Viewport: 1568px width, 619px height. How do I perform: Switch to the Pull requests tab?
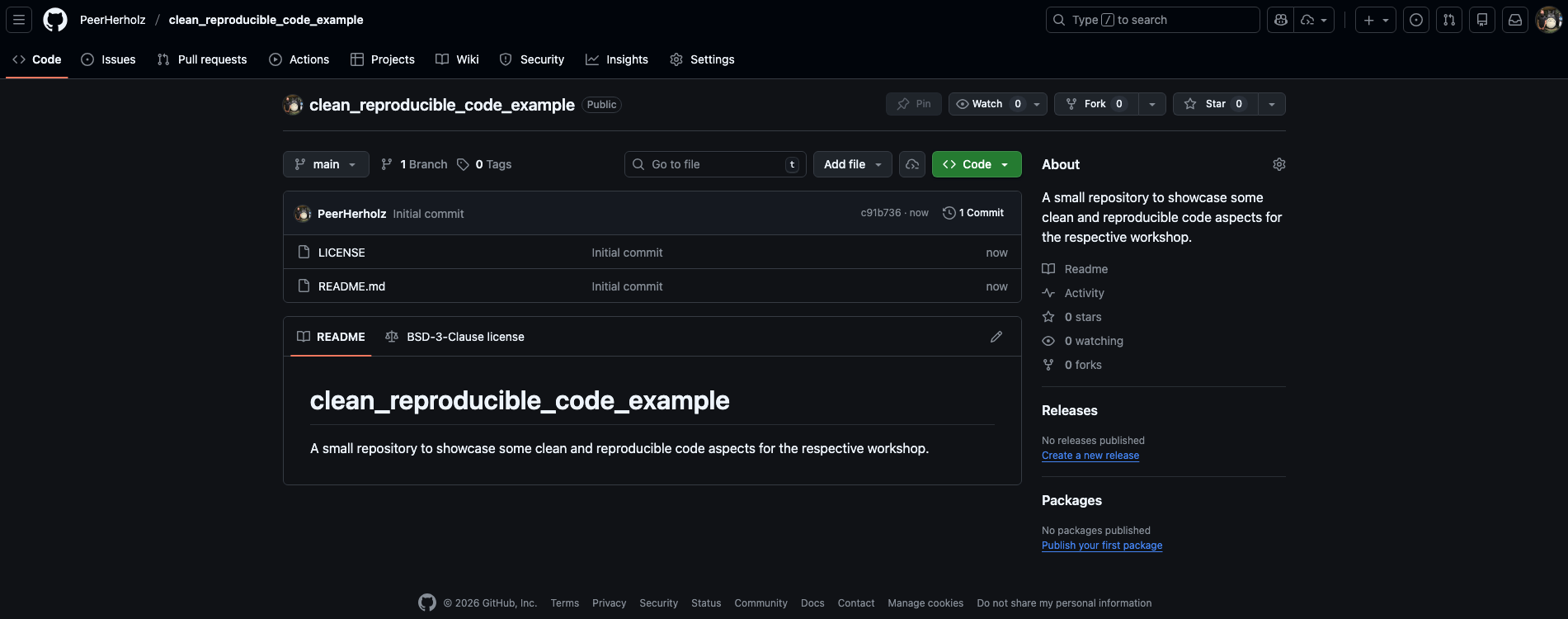pos(202,59)
